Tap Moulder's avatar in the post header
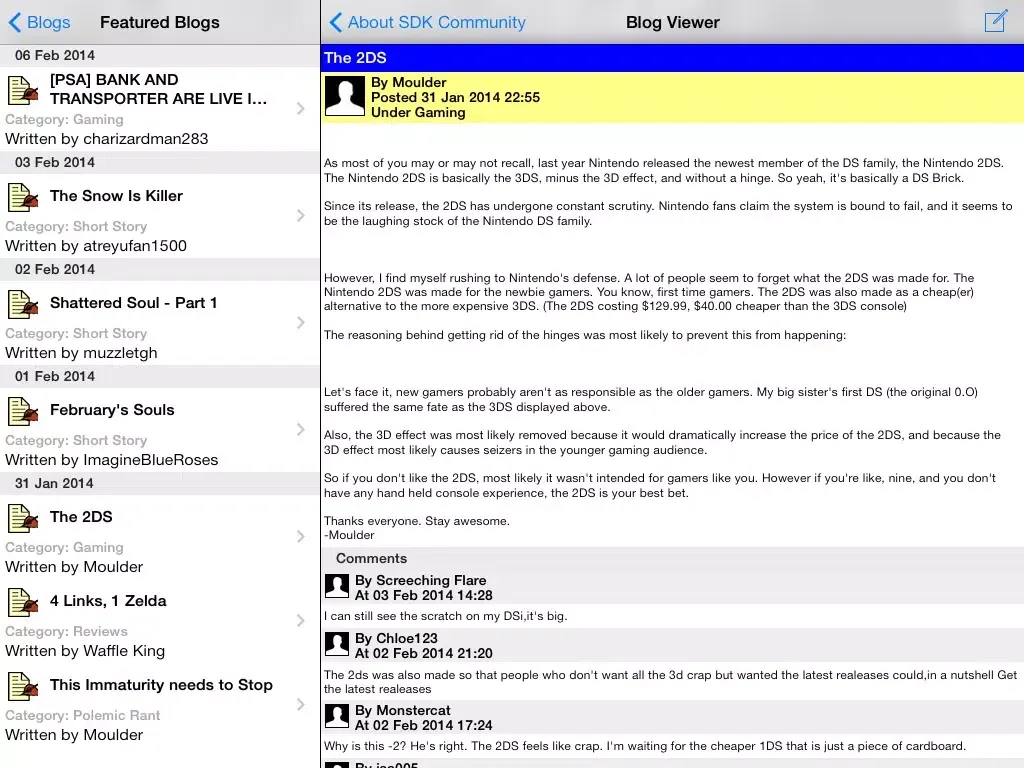Viewport: 1024px width, 768px height. coord(345,96)
